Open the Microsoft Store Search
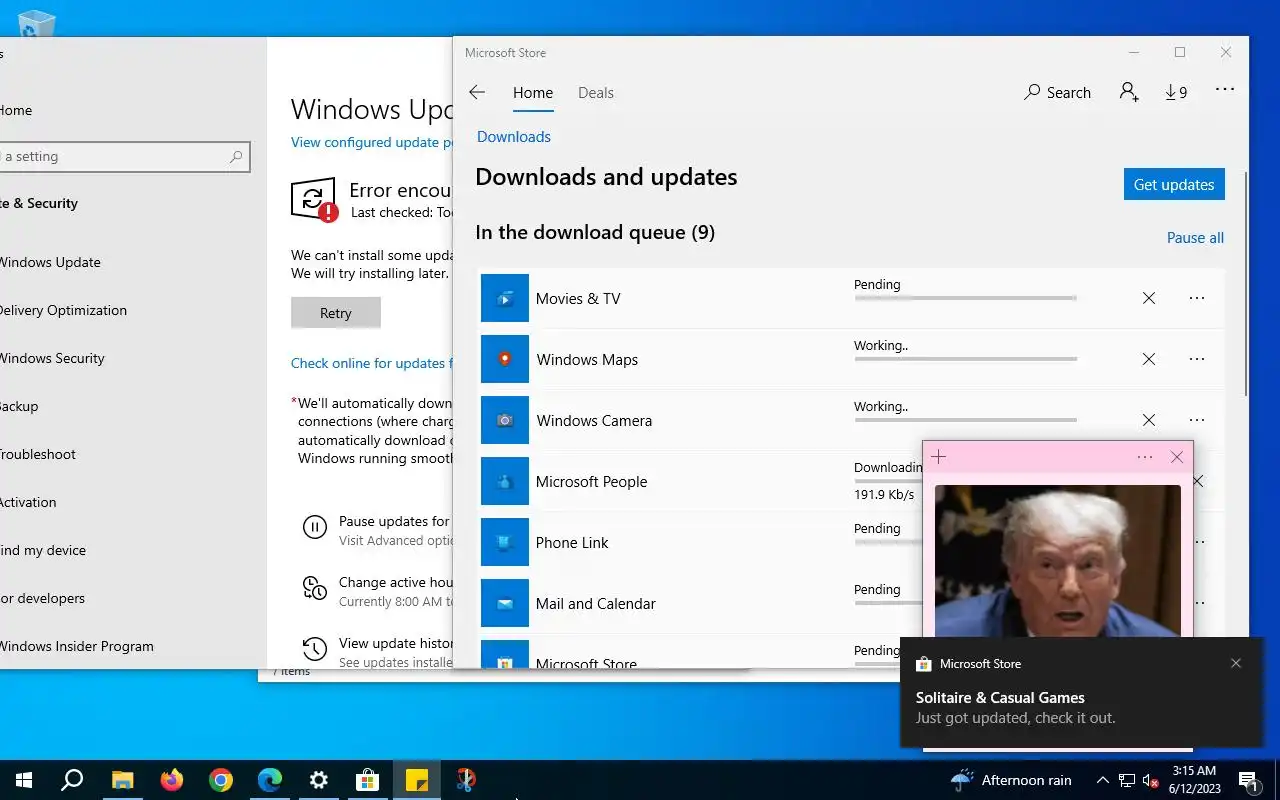This screenshot has width=1280, height=800. (x=1057, y=92)
